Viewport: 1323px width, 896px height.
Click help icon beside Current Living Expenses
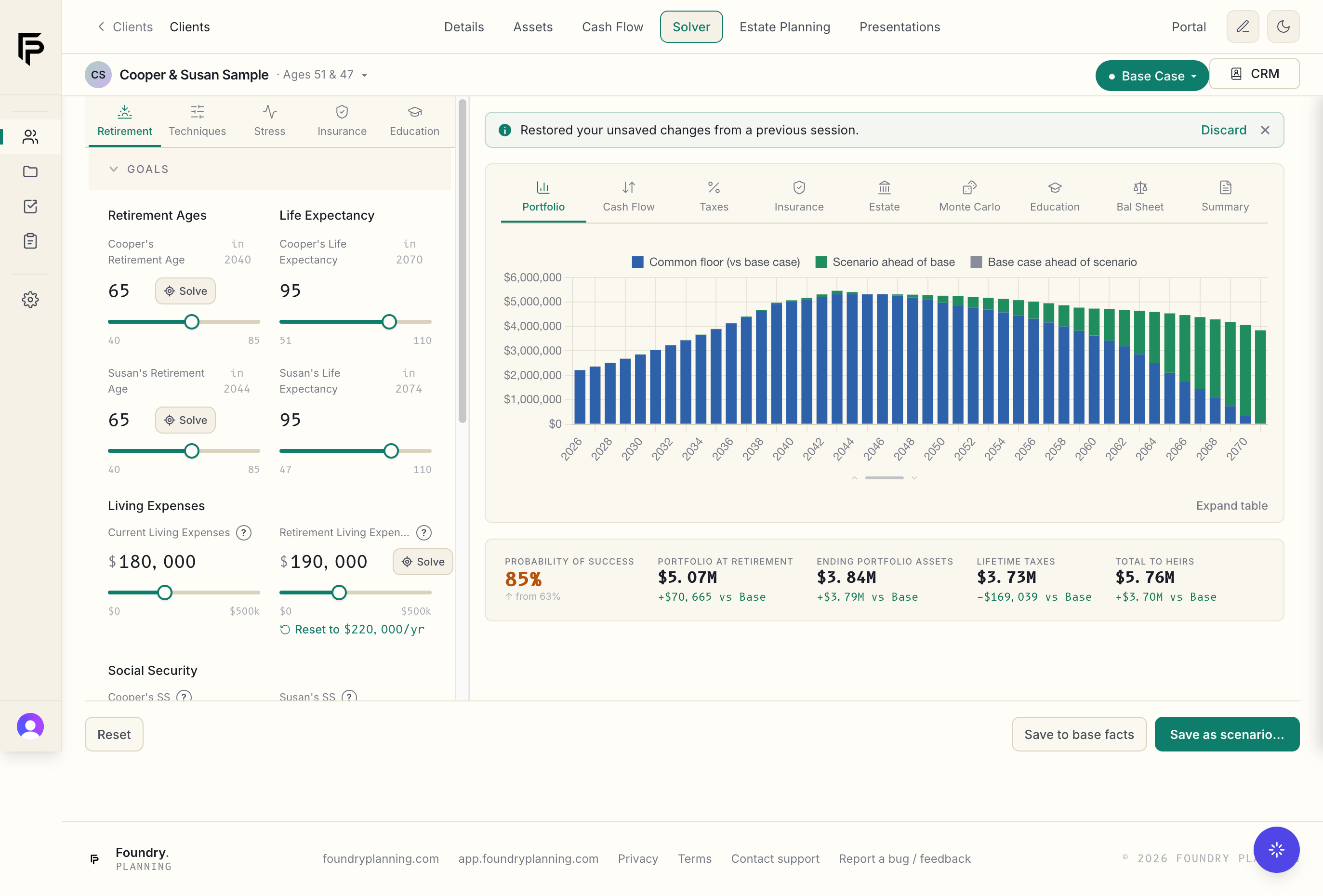click(244, 533)
